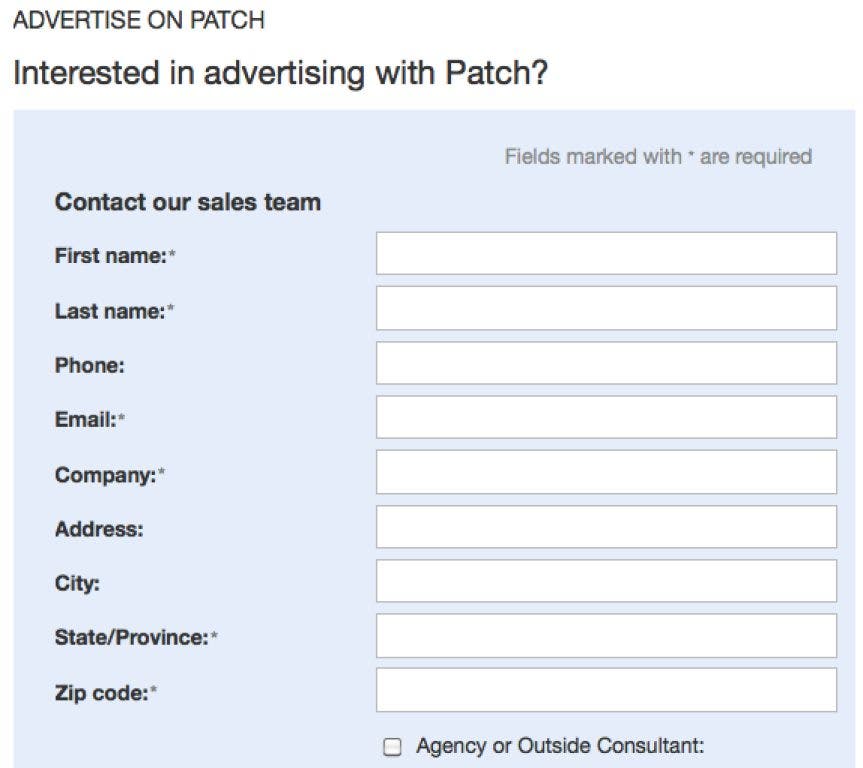Screen dimensions: 863x768
Task: Click the Email label
Action: click(x=89, y=420)
